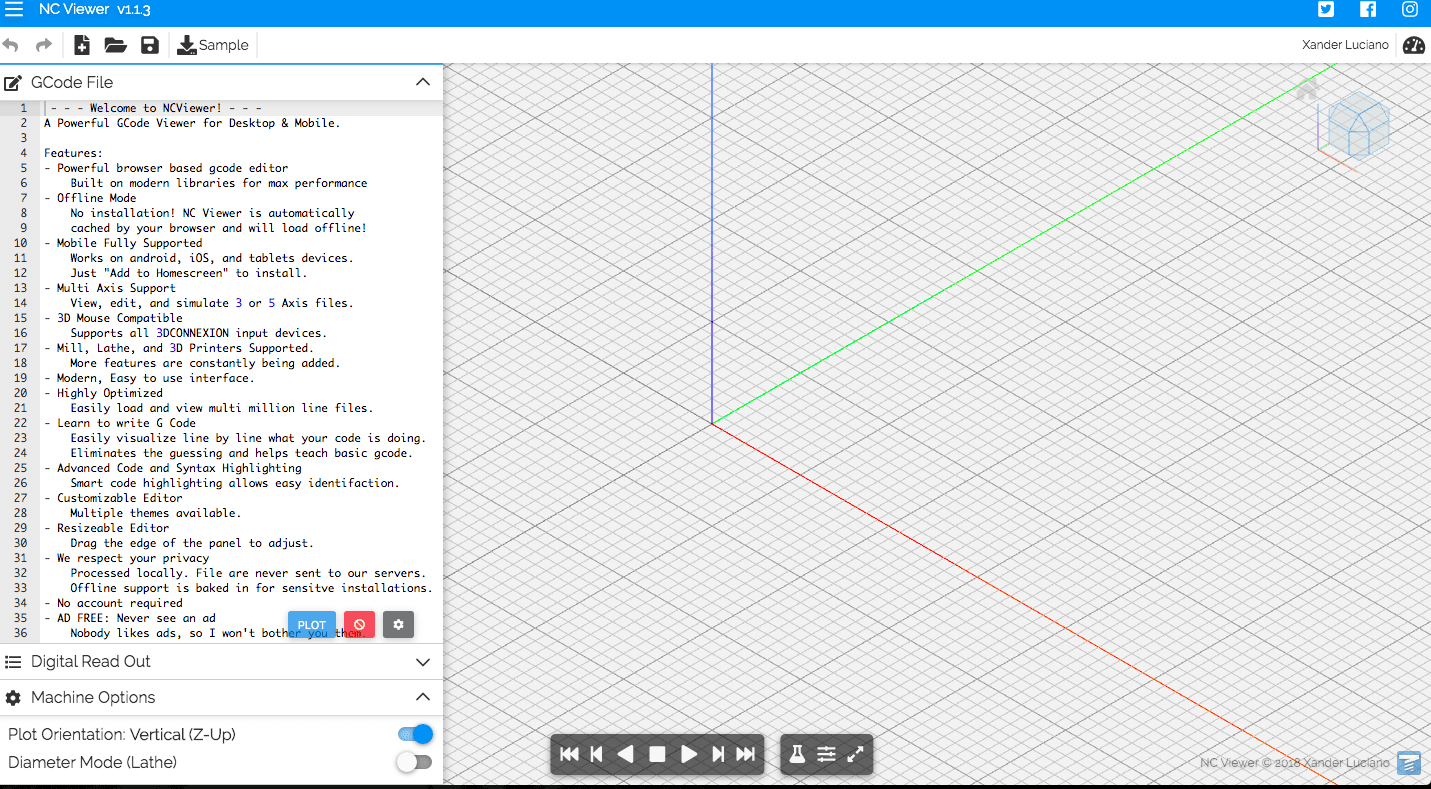Step back one line in the simulation
Image resolution: width=1431 pixels, height=789 pixels.
click(x=597, y=754)
